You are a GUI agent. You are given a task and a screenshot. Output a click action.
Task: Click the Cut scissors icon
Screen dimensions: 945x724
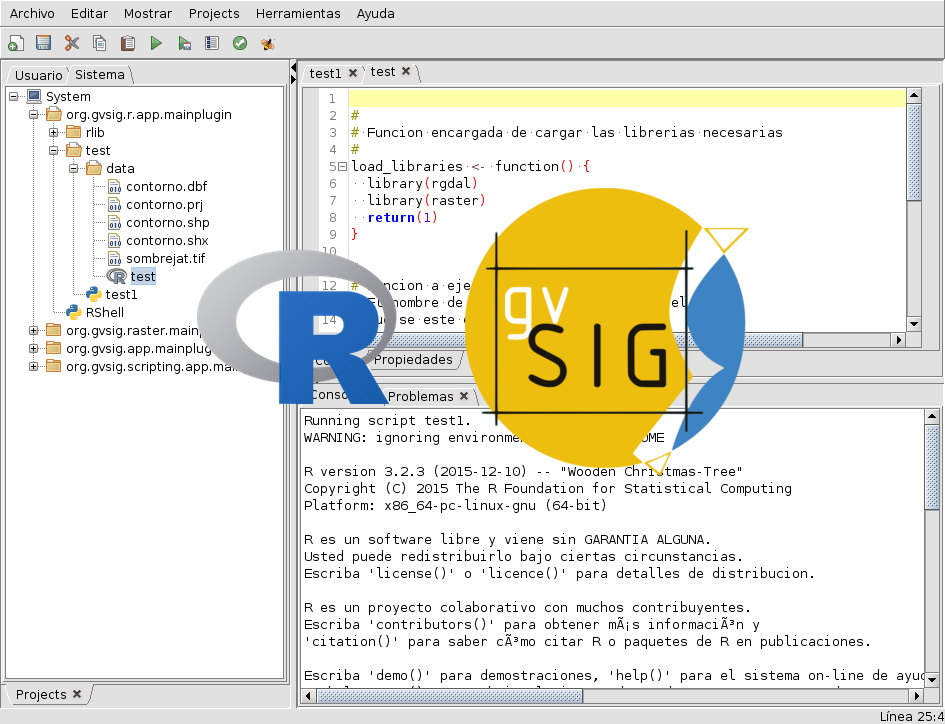click(72, 43)
